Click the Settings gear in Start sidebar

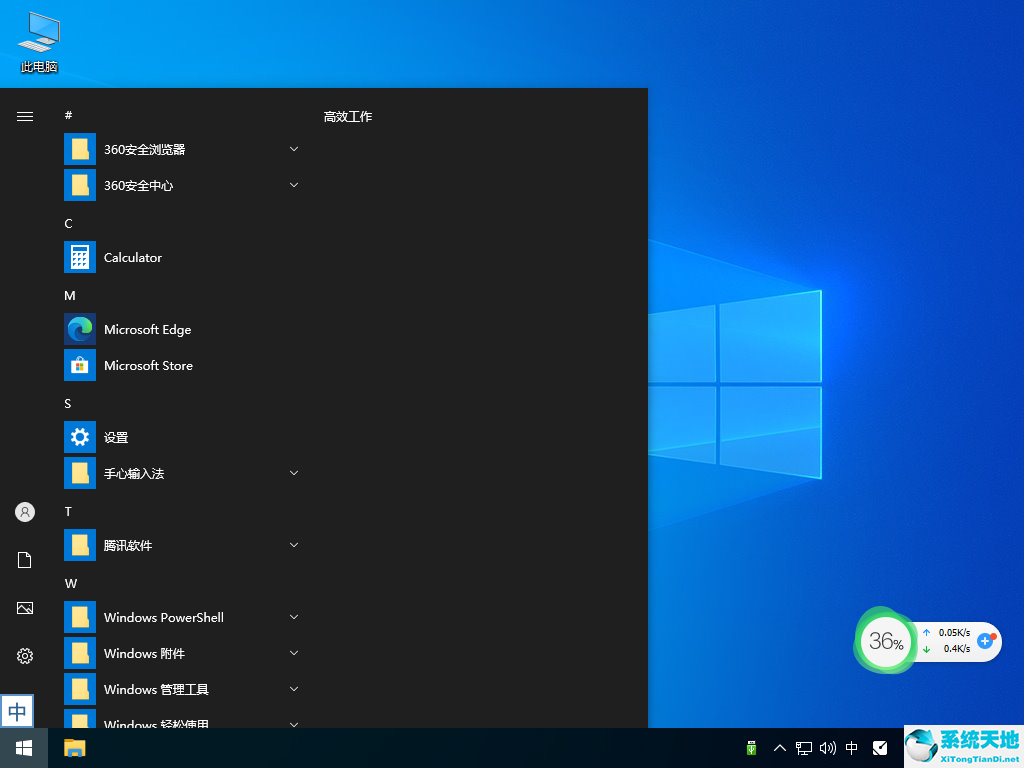[25, 656]
